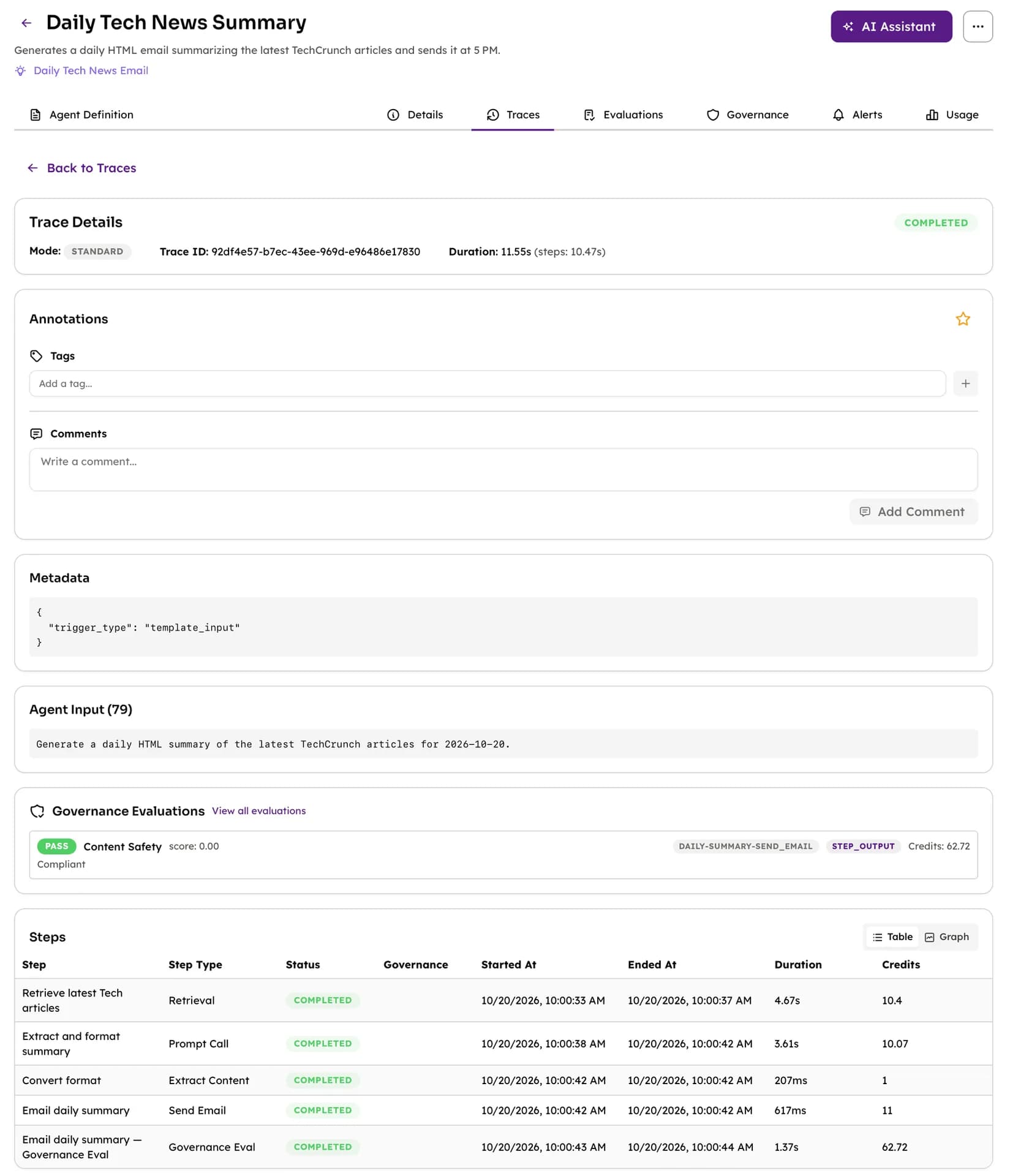Open the three-dot more options menu

(x=978, y=26)
